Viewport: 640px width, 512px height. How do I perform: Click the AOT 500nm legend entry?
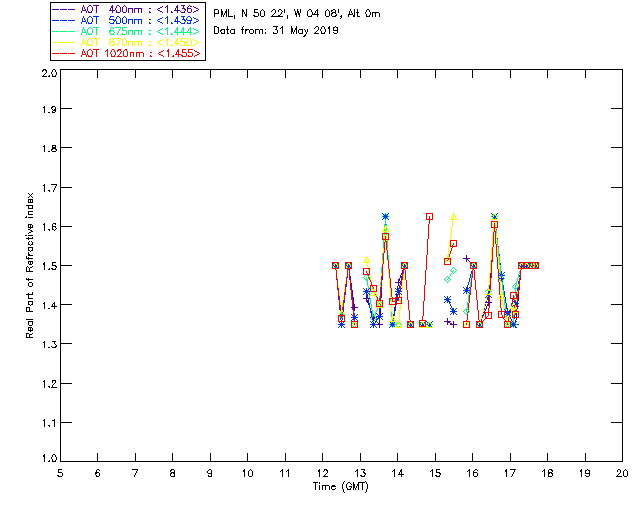point(127,20)
